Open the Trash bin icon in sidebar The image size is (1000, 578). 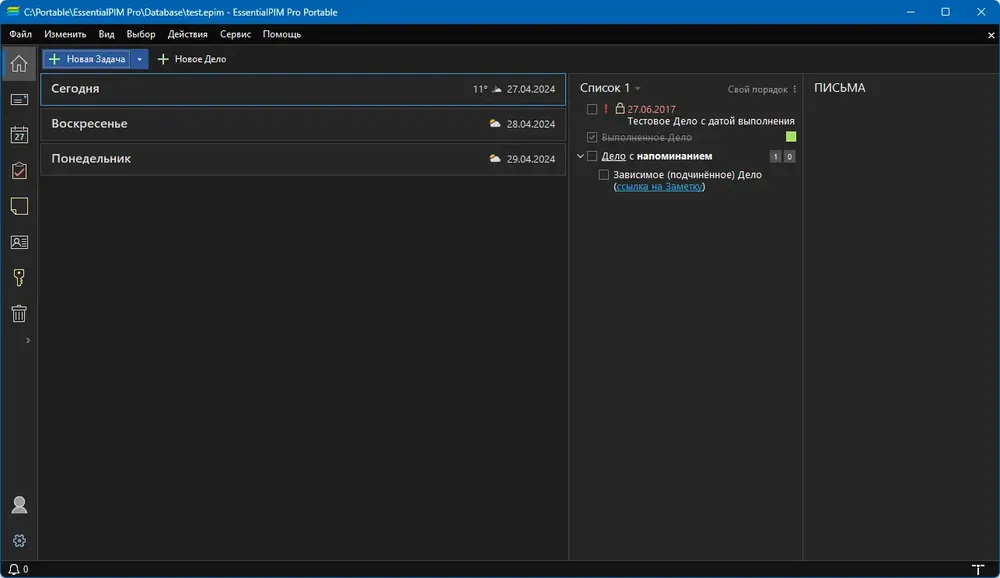(19, 313)
